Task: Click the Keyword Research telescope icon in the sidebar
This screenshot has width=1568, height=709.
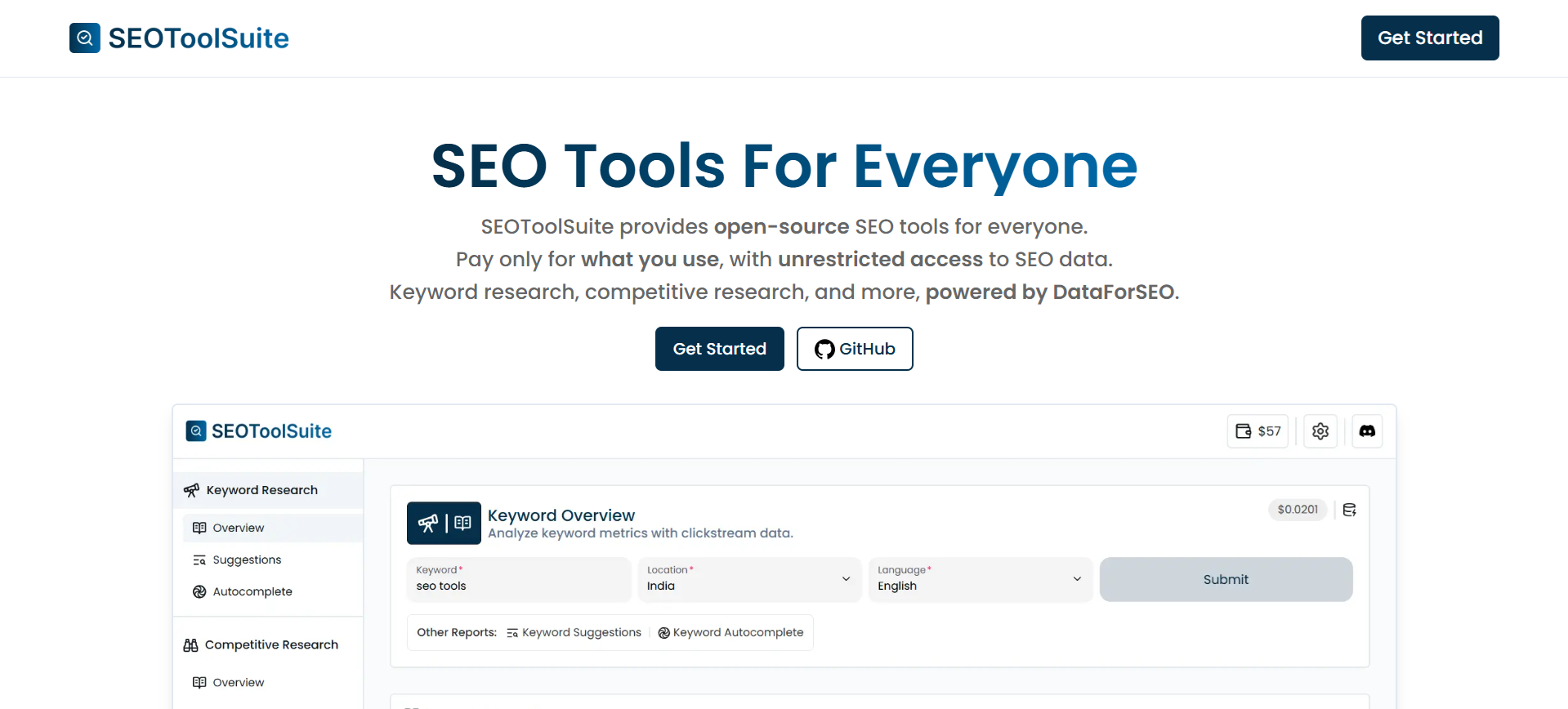Action: pos(191,489)
